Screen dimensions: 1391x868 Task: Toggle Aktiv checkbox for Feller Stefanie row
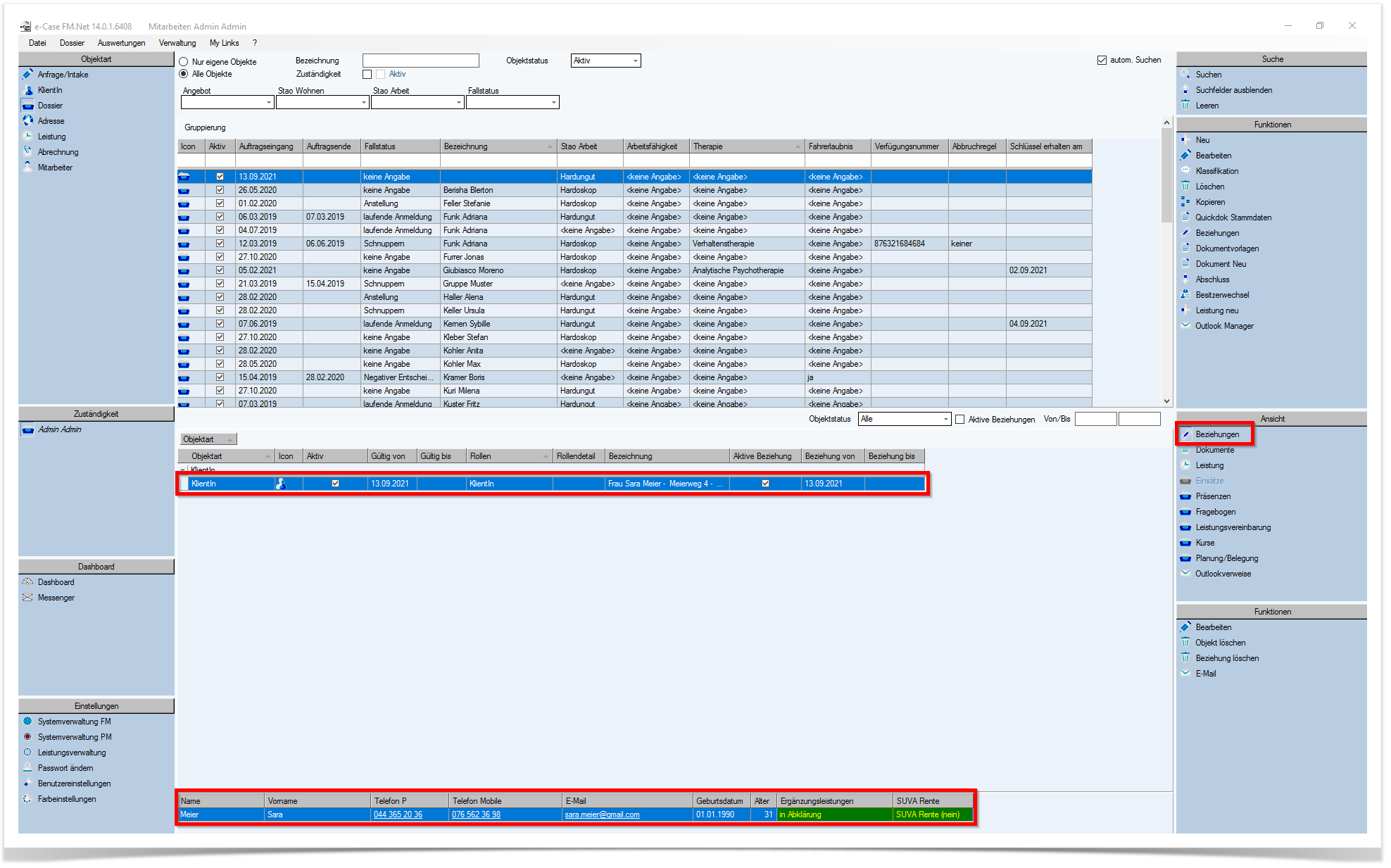point(220,203)
